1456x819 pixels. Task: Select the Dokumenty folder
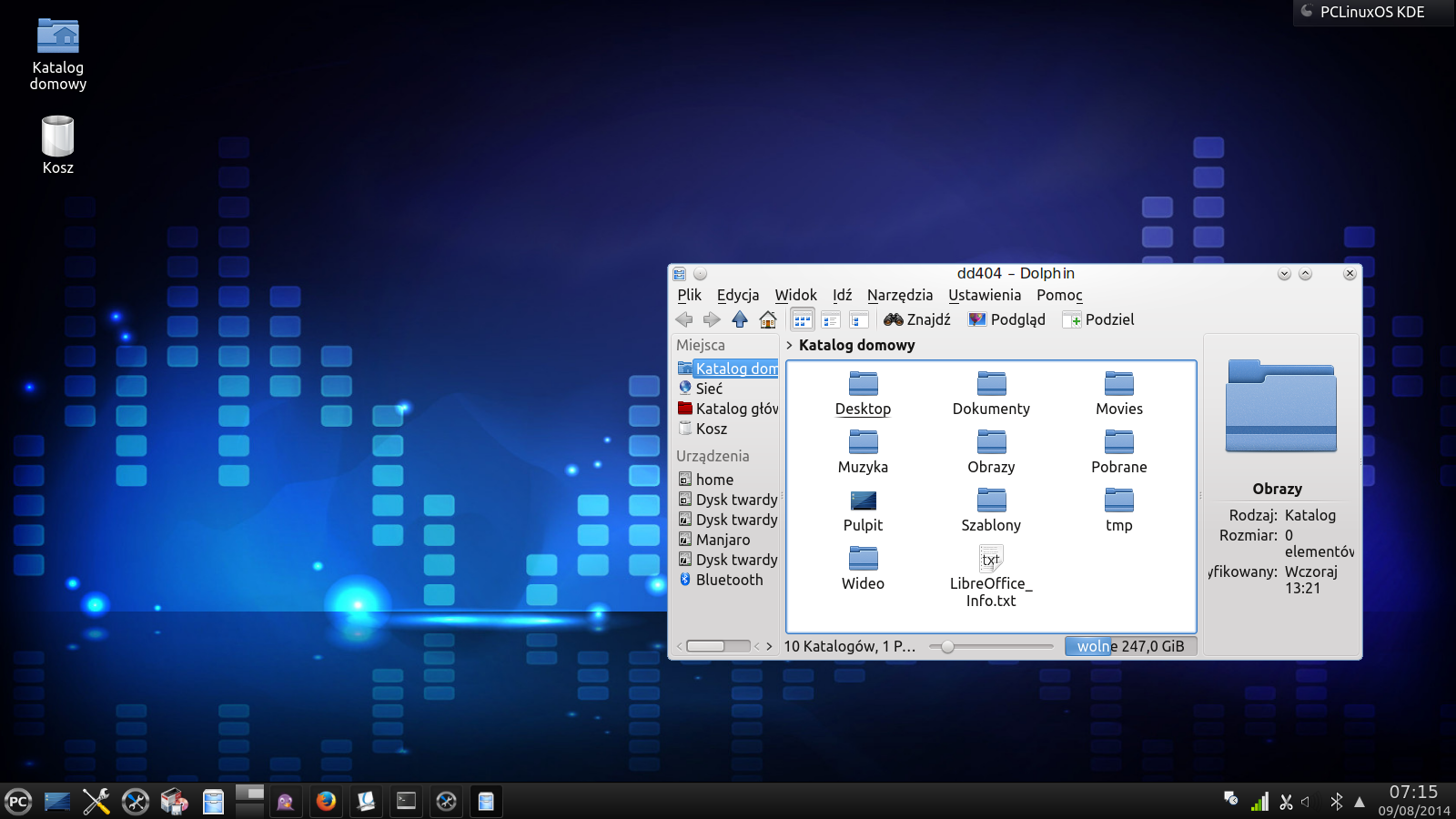pyautogui.click(x=991, y=394)
